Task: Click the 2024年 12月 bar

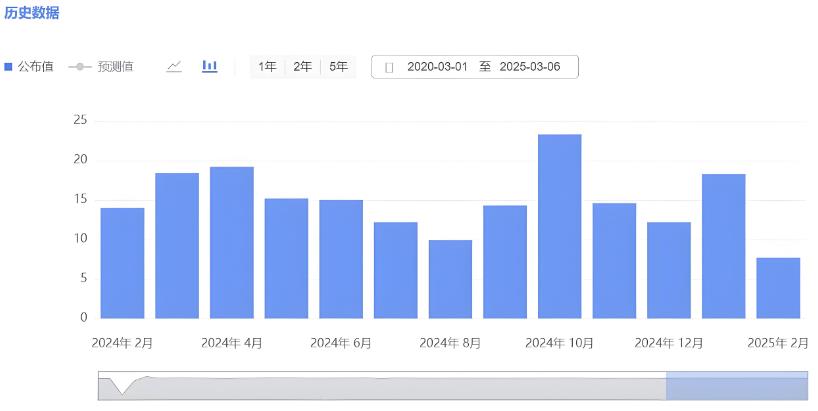Action: 668,270
